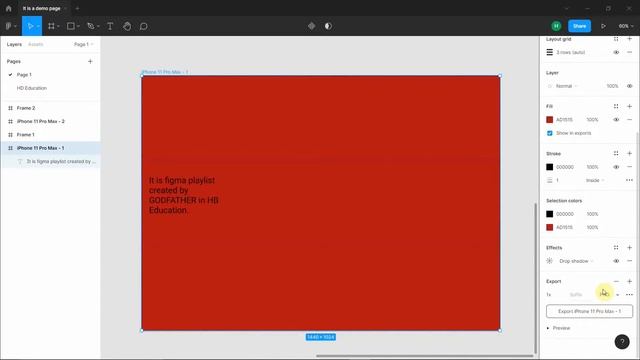Toggle Drop shadow visibility eye
The width and height of the screenshot is (640, 360).
coord(616,261)
